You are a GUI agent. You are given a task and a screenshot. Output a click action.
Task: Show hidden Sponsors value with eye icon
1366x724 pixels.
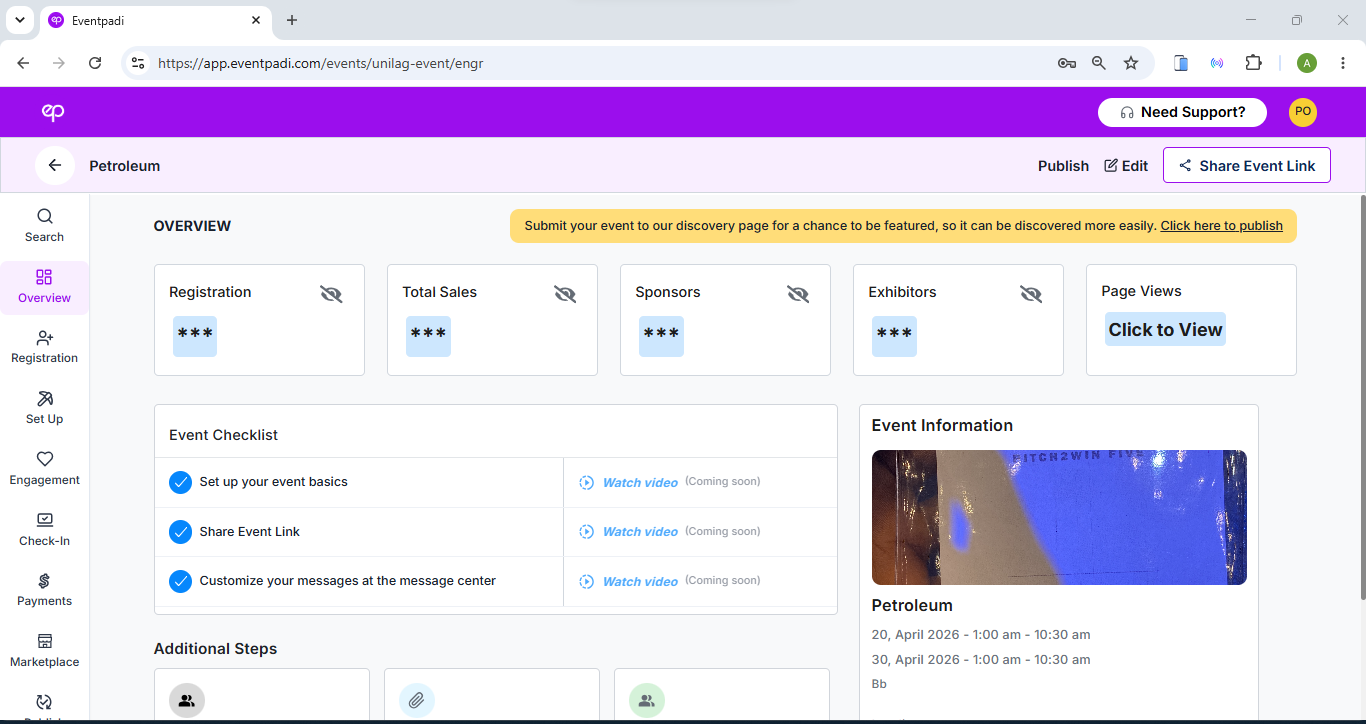coord(798,294)
